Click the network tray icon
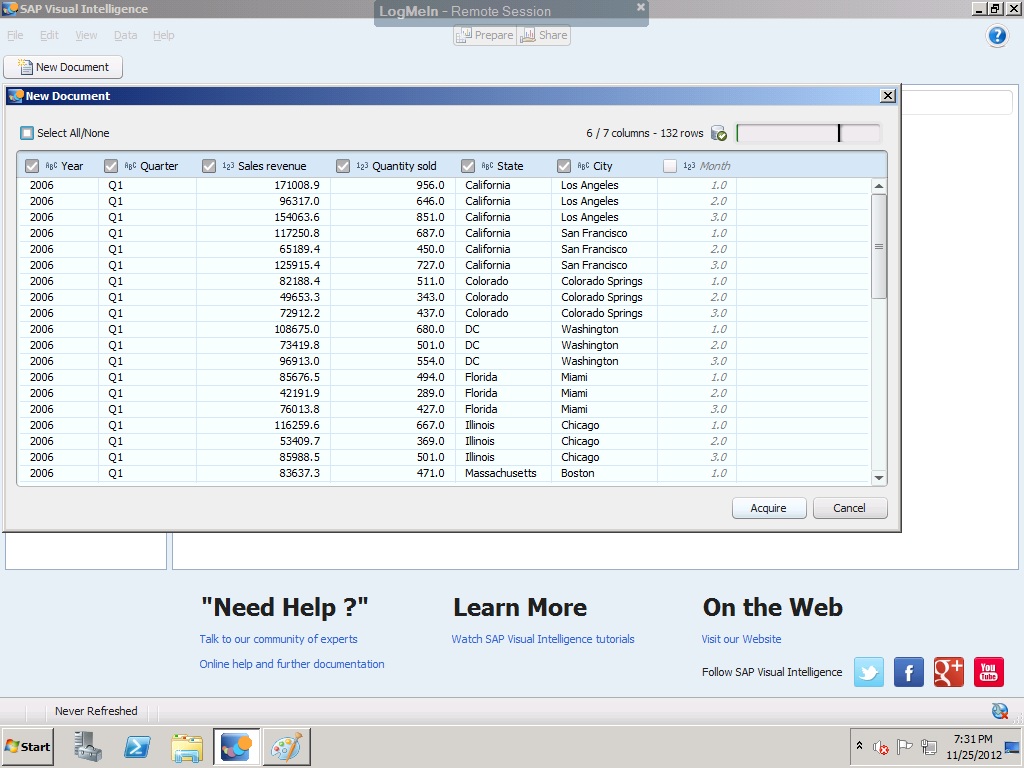This screenshot has height=768, width=1024. [929, 746]
